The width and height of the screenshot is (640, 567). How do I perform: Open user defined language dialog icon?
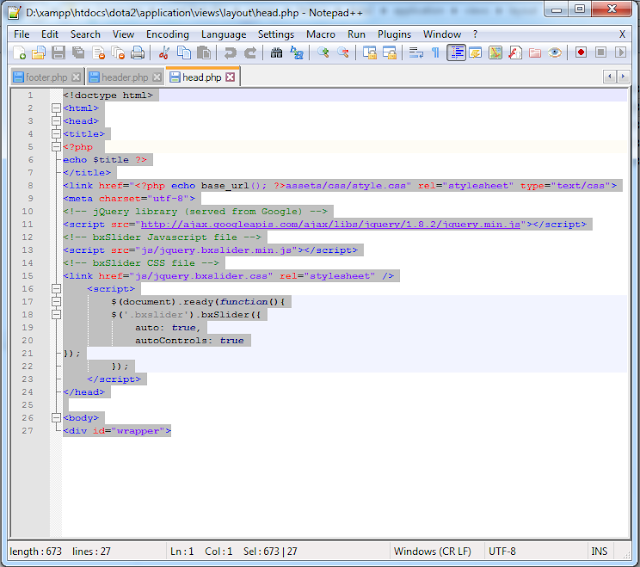pos(476,53)
